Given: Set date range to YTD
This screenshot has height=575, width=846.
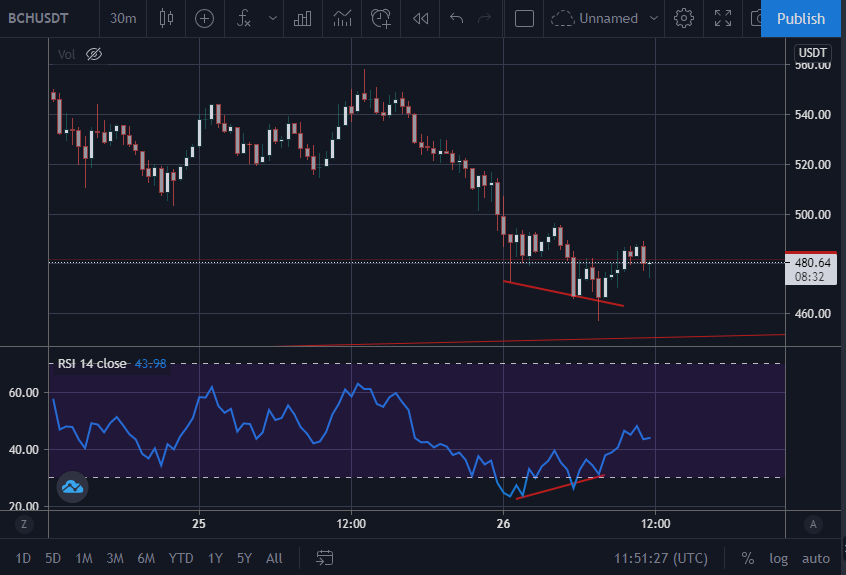Looking at the screenshot, I should click(x=181, y=558).
